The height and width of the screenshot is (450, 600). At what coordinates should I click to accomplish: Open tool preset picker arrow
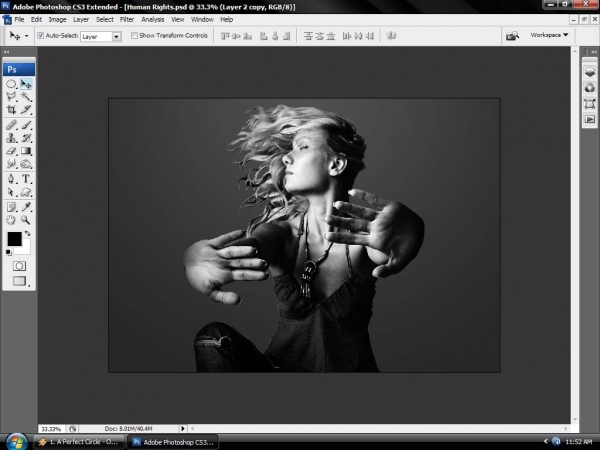pyautogui.click(x=26, y=36)
